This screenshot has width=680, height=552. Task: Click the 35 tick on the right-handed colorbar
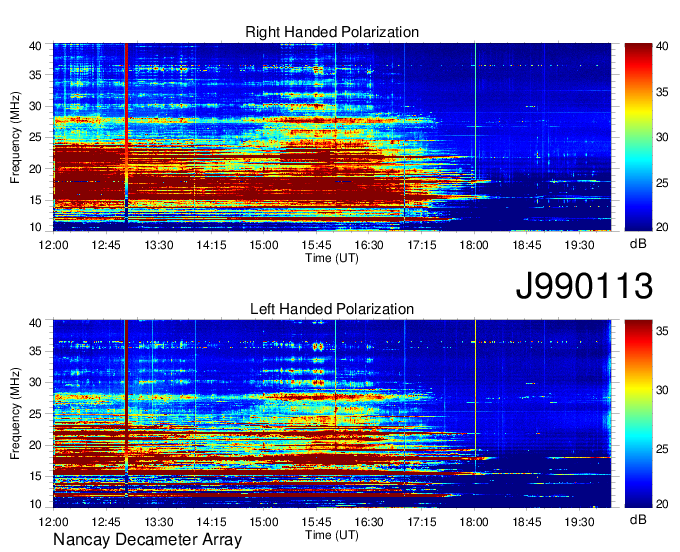tap(662, 92)
